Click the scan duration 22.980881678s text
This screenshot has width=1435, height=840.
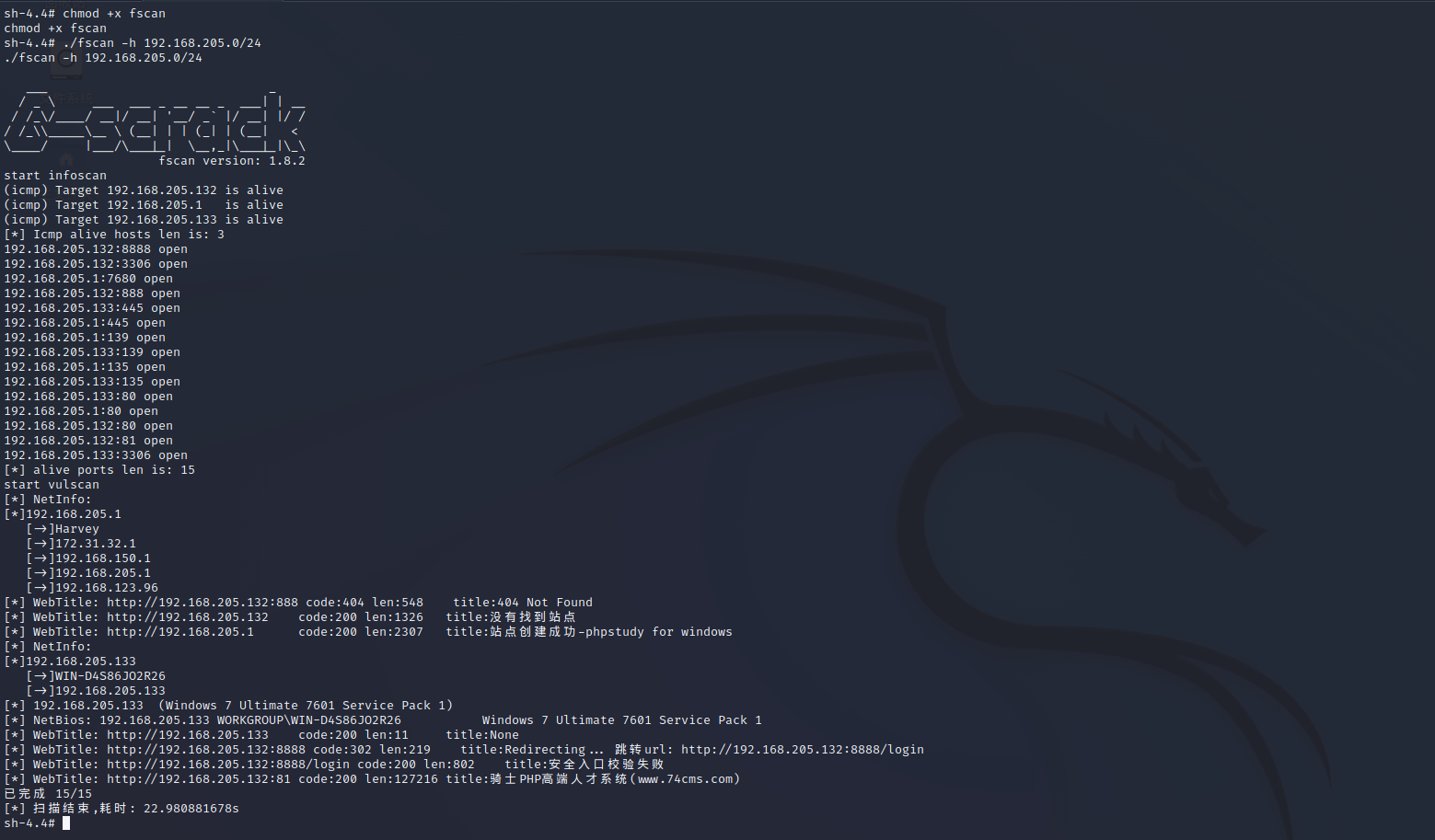[x=191, y=809]
